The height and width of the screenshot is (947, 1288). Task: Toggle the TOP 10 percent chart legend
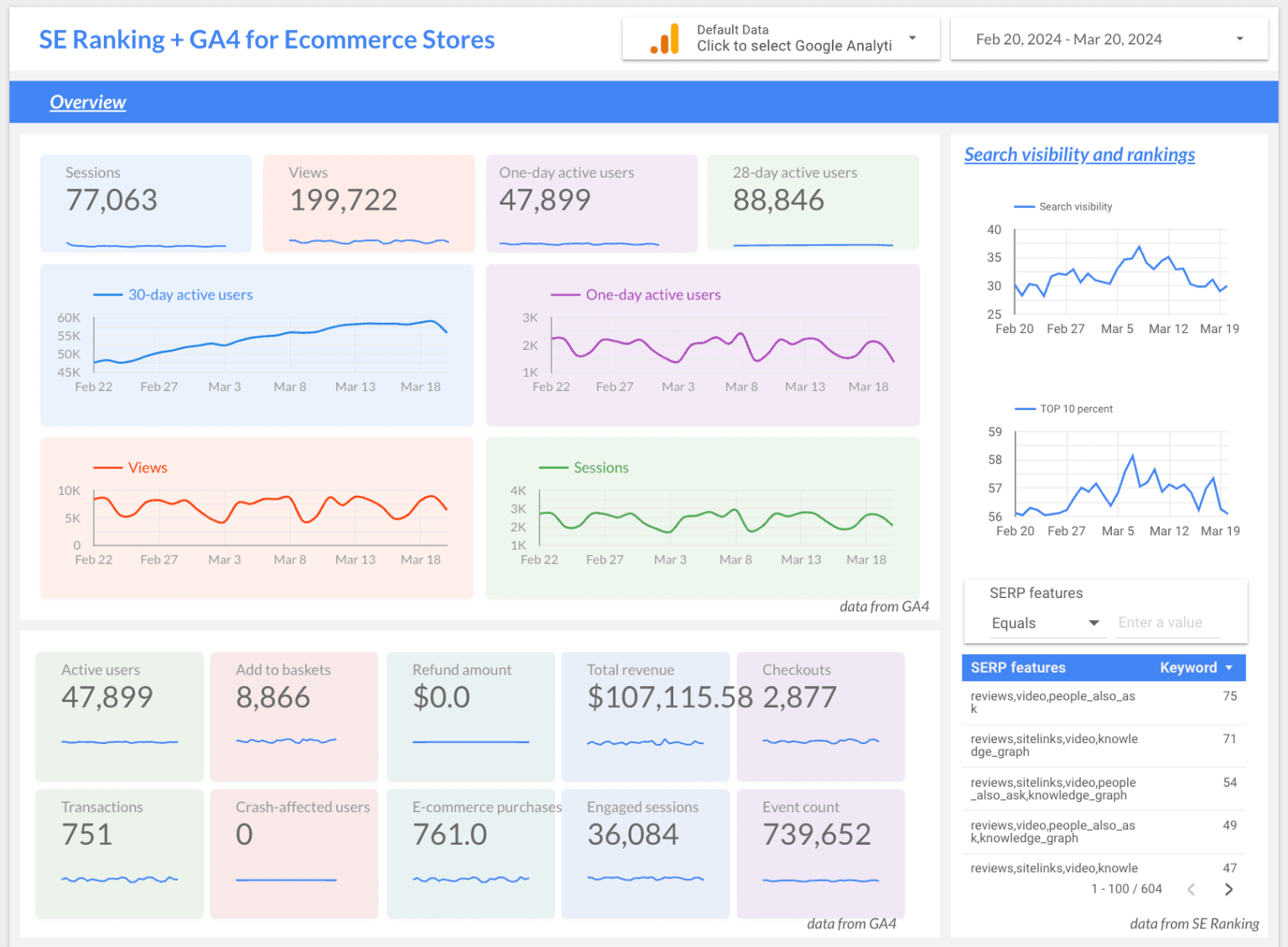pyautogui.click(x=1064, y=408)
